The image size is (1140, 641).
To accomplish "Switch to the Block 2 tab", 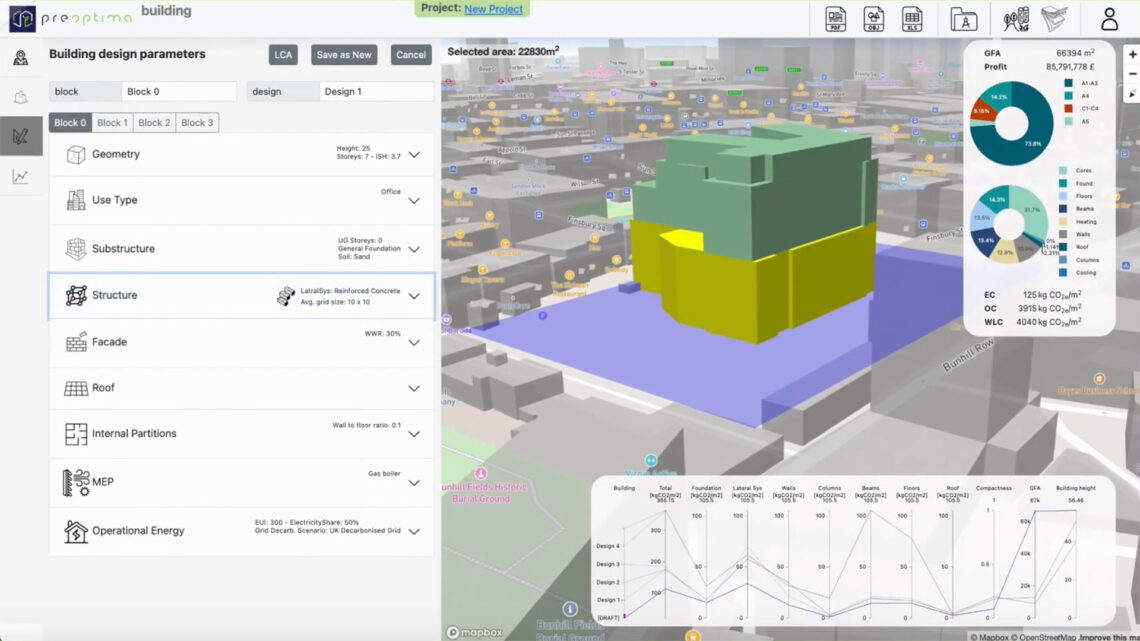I will pos(155,123).
